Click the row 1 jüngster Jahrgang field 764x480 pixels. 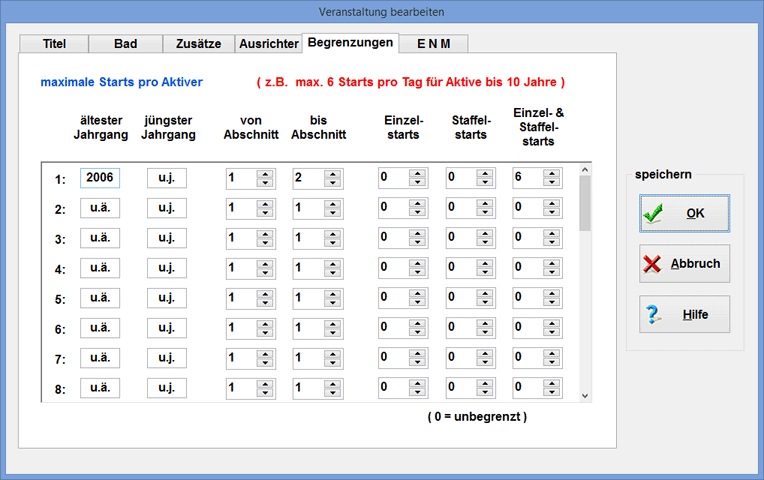pos(166,178)
